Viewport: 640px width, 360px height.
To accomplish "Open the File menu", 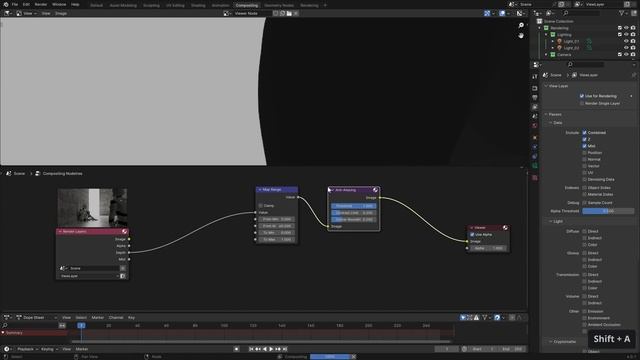I will point(15,4).
